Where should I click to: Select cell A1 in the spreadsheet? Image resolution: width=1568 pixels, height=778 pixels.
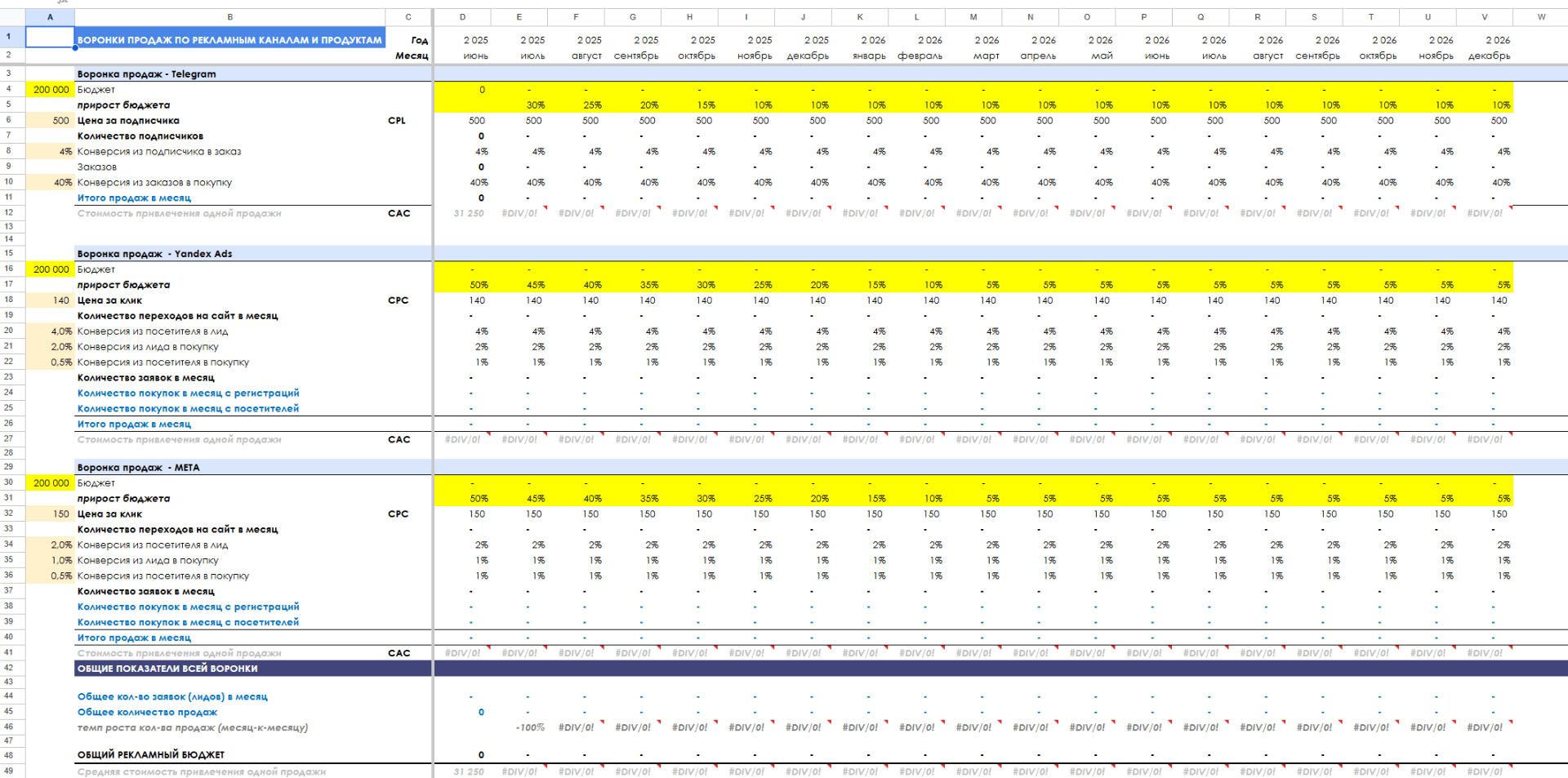point(50,37)
